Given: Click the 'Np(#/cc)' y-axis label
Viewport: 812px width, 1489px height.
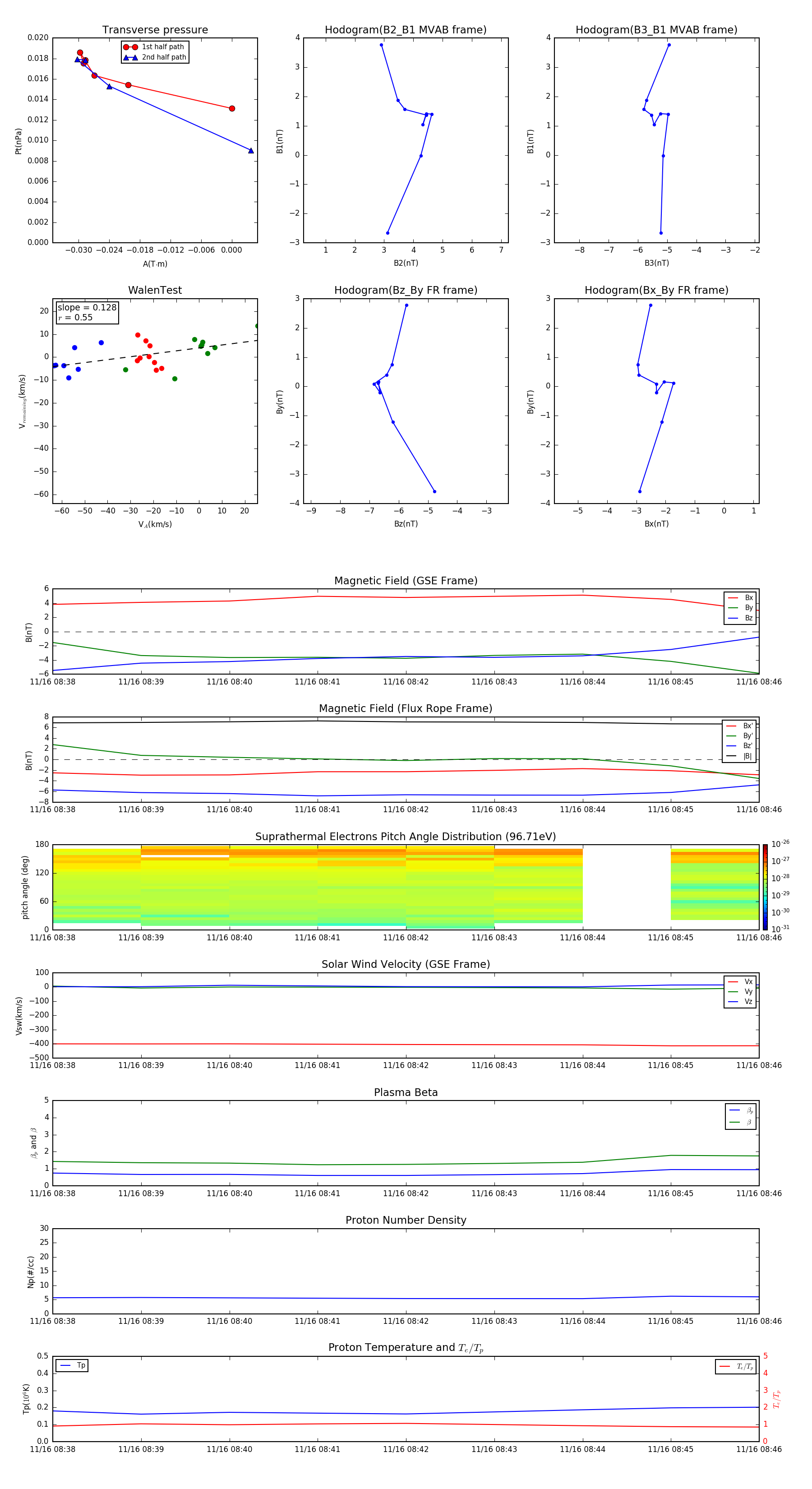Looking at the screenshot, I should tap(31, 1272).
